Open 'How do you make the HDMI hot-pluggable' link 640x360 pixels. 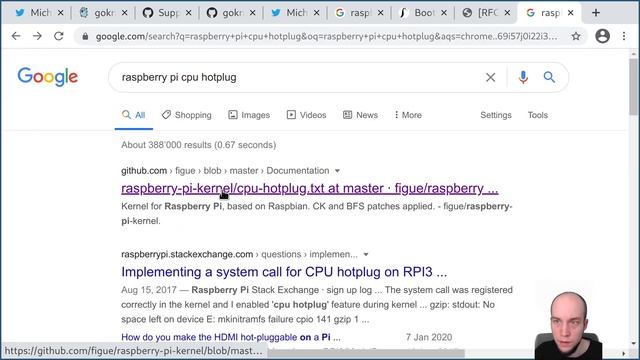point(231,337)
